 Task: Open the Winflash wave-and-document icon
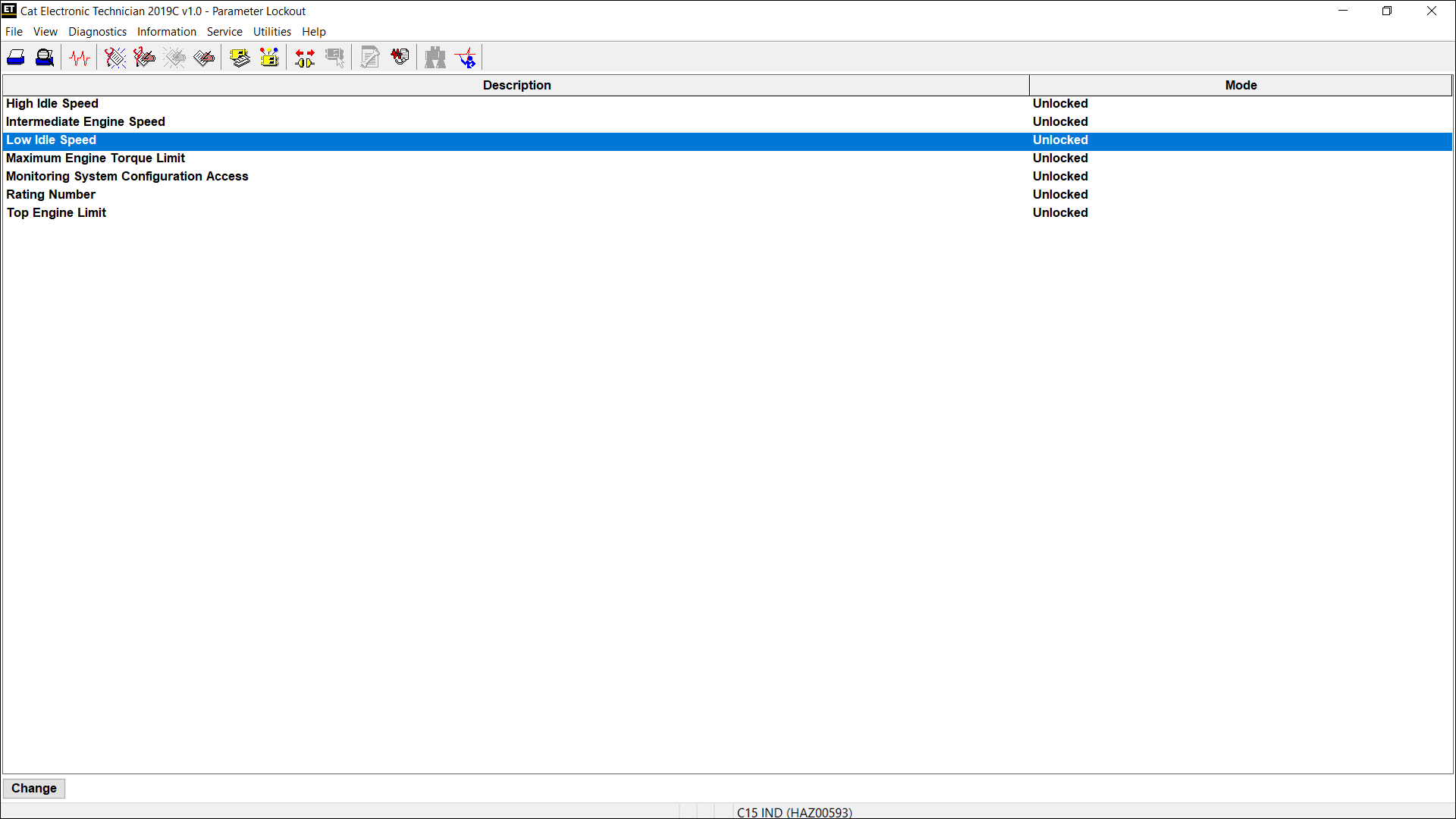coord(400,58)
